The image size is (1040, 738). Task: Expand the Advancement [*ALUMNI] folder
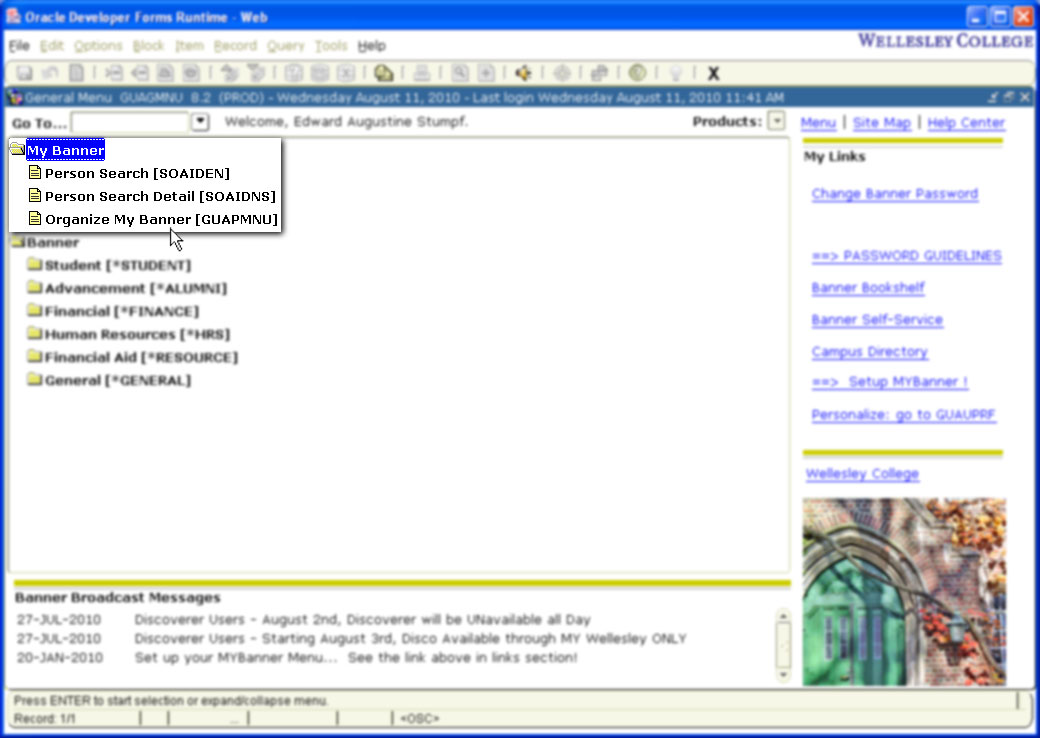tap(34, 288)
